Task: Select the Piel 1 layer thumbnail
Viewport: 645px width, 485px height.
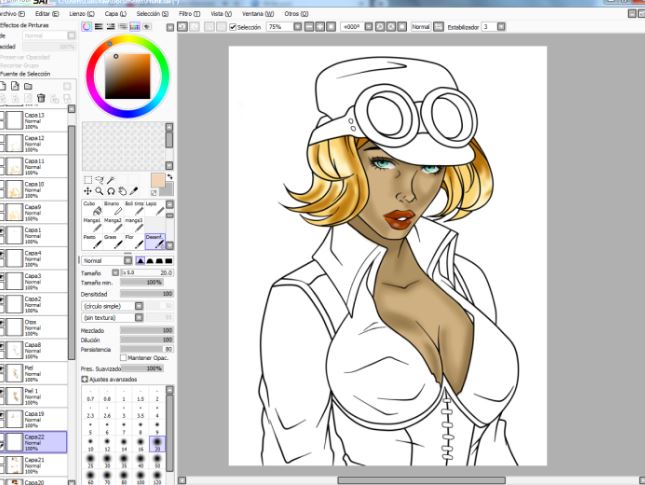Action: [15, 396]
